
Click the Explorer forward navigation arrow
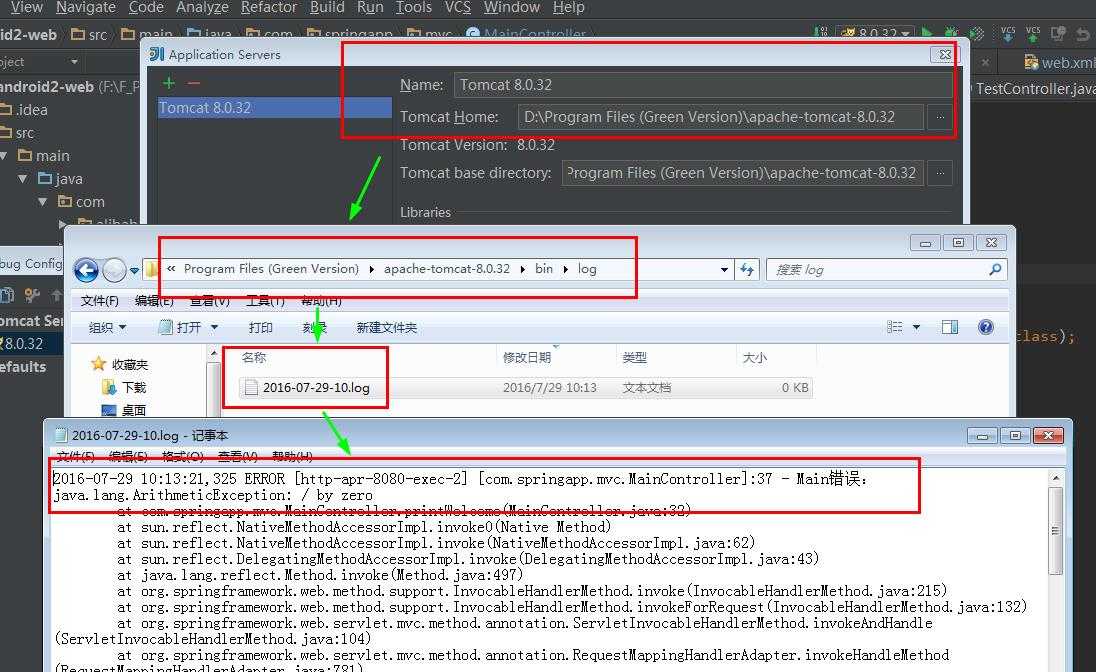[114, 270]
